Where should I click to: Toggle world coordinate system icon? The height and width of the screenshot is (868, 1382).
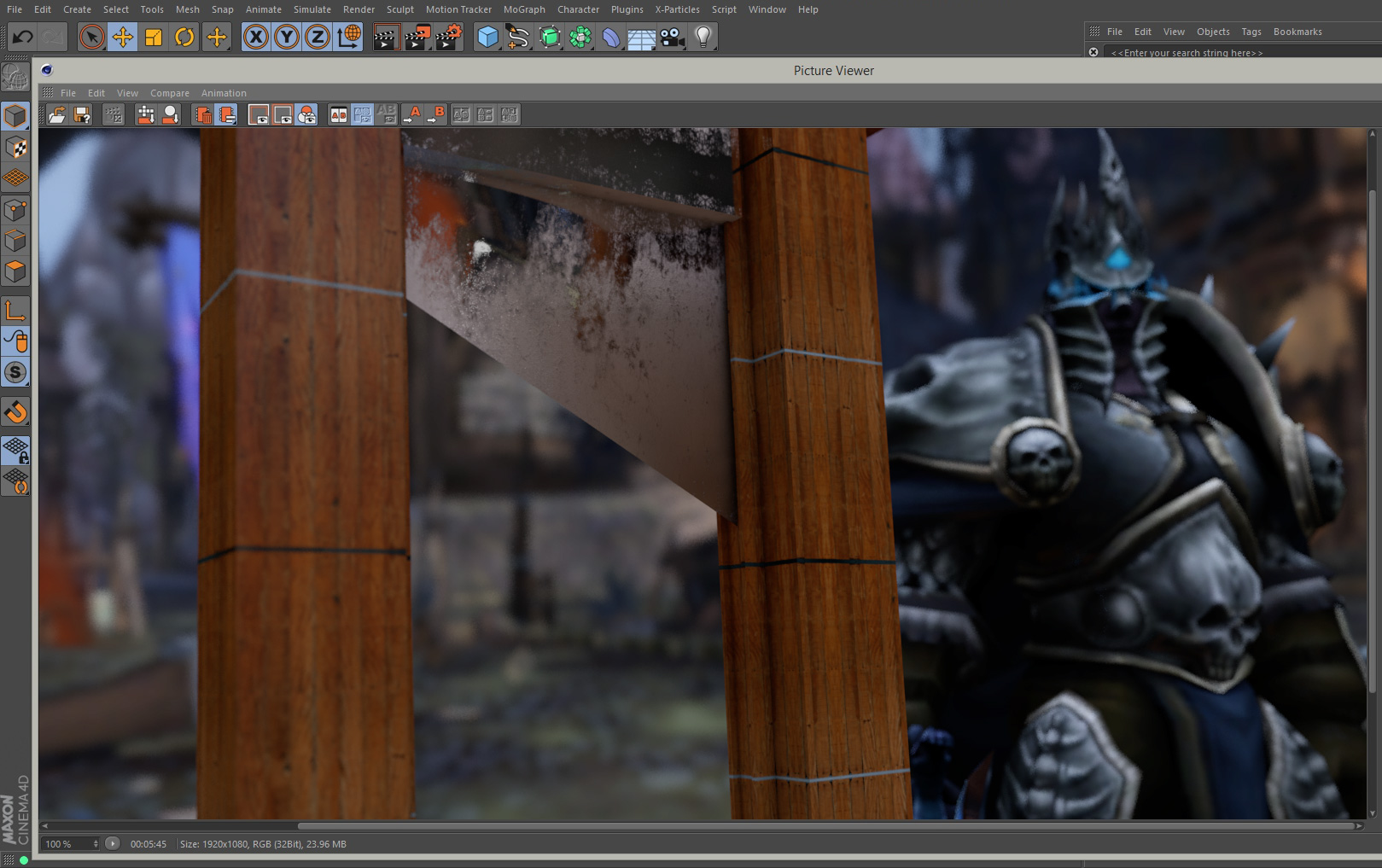[x=349, y=37]
